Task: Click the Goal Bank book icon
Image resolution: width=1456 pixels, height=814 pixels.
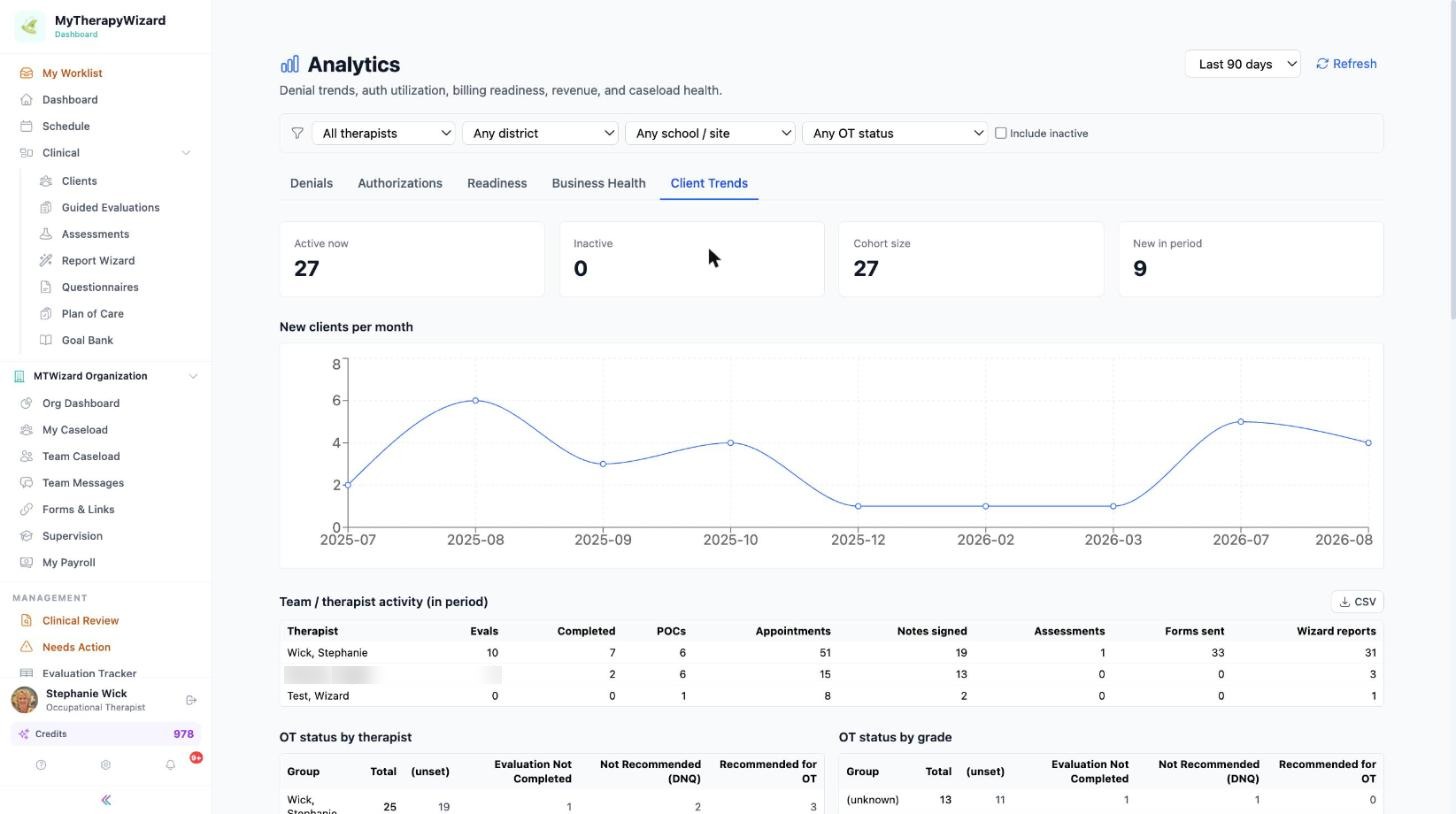Action: [x=46, y=340]
